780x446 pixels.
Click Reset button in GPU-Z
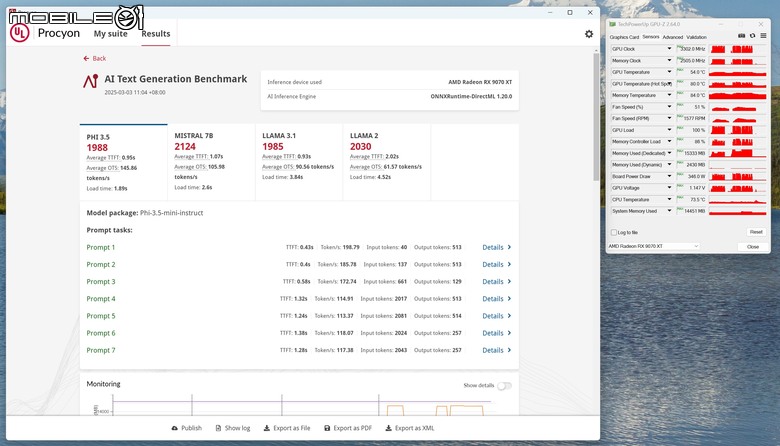click(756, 232)
